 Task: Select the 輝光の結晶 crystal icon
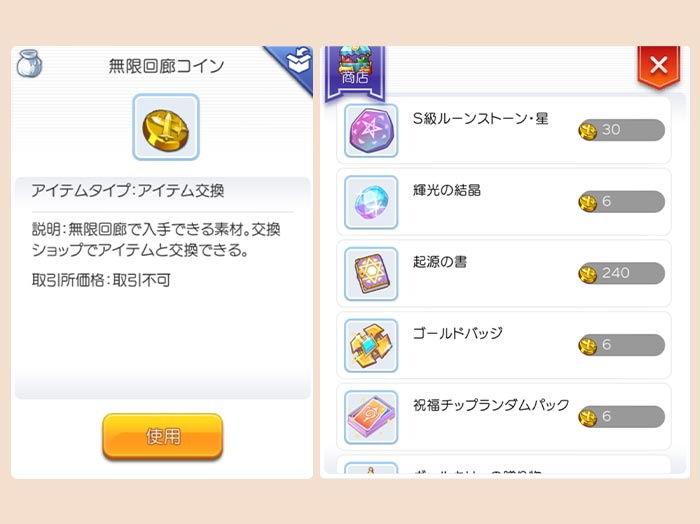371,202
